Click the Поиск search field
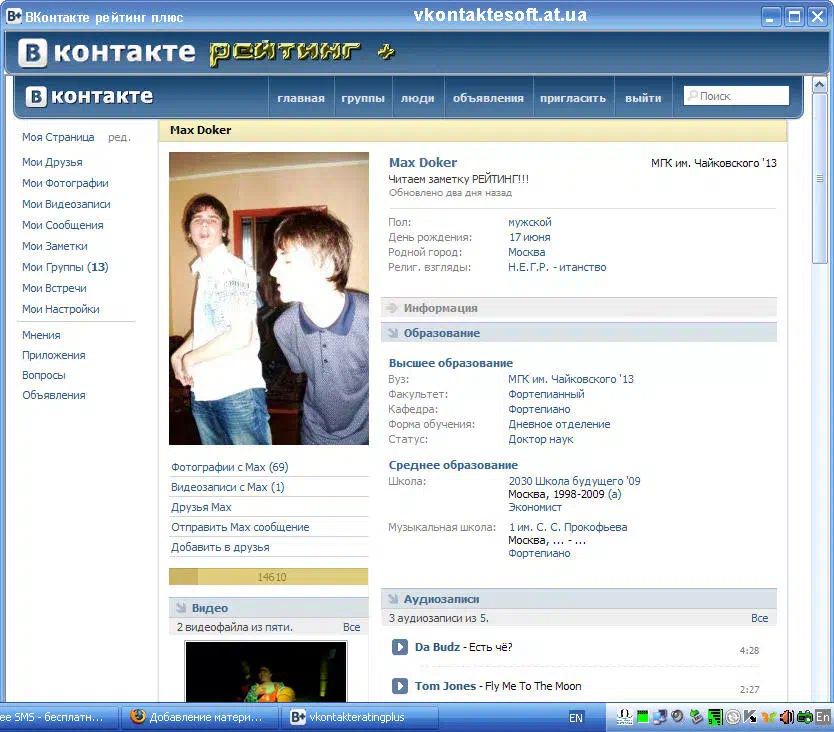The image size is (834, 732). [x=736, y=96]
